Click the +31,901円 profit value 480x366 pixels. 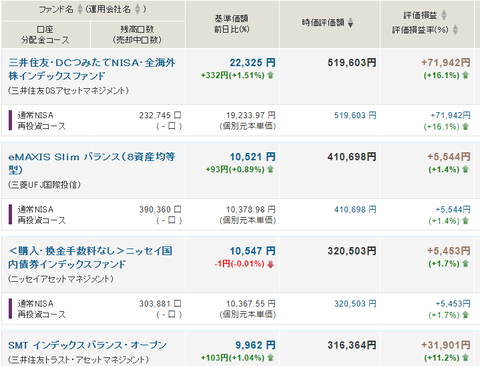tap(446, 345)
